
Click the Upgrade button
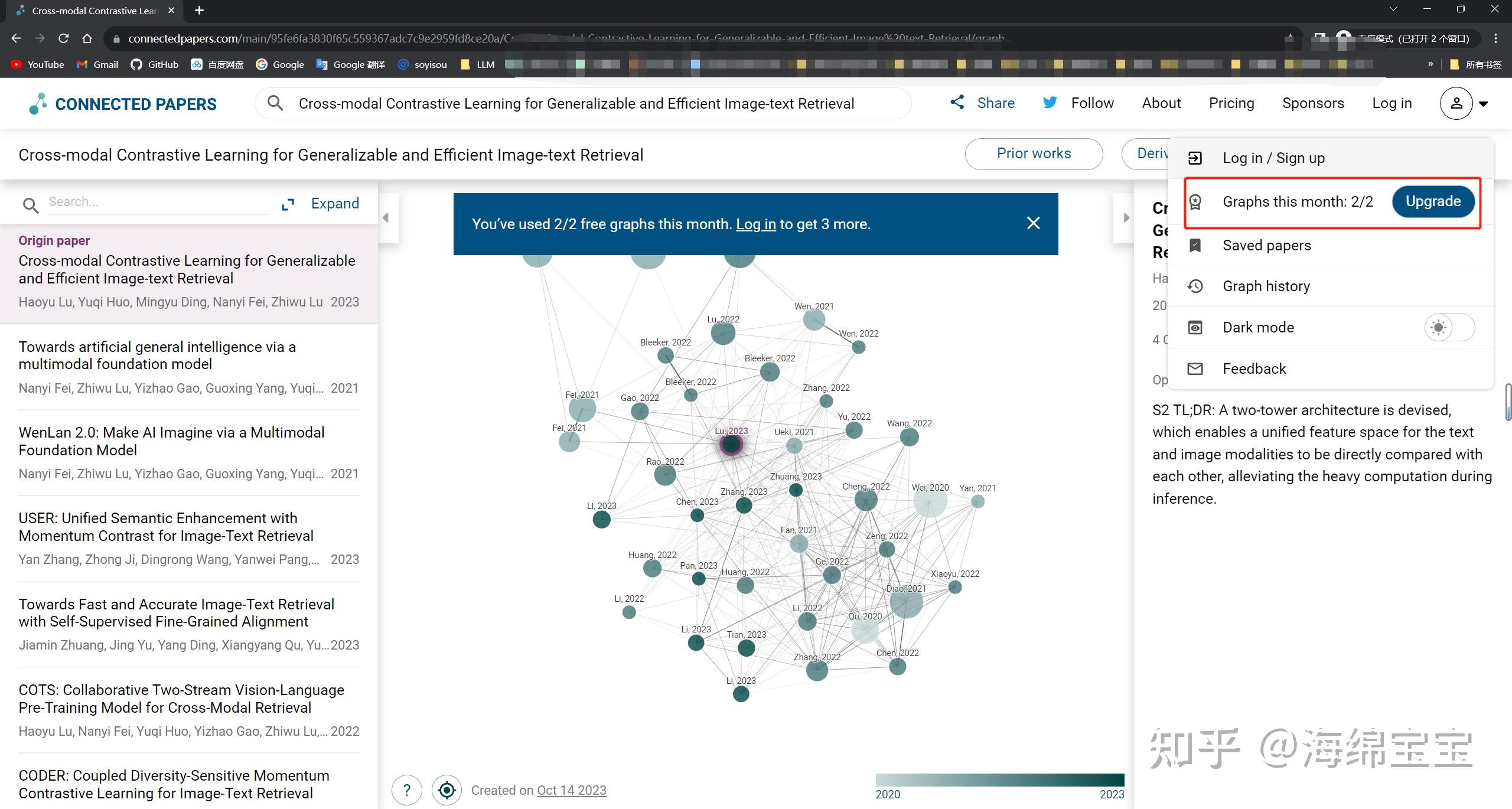coord(1433,201)
